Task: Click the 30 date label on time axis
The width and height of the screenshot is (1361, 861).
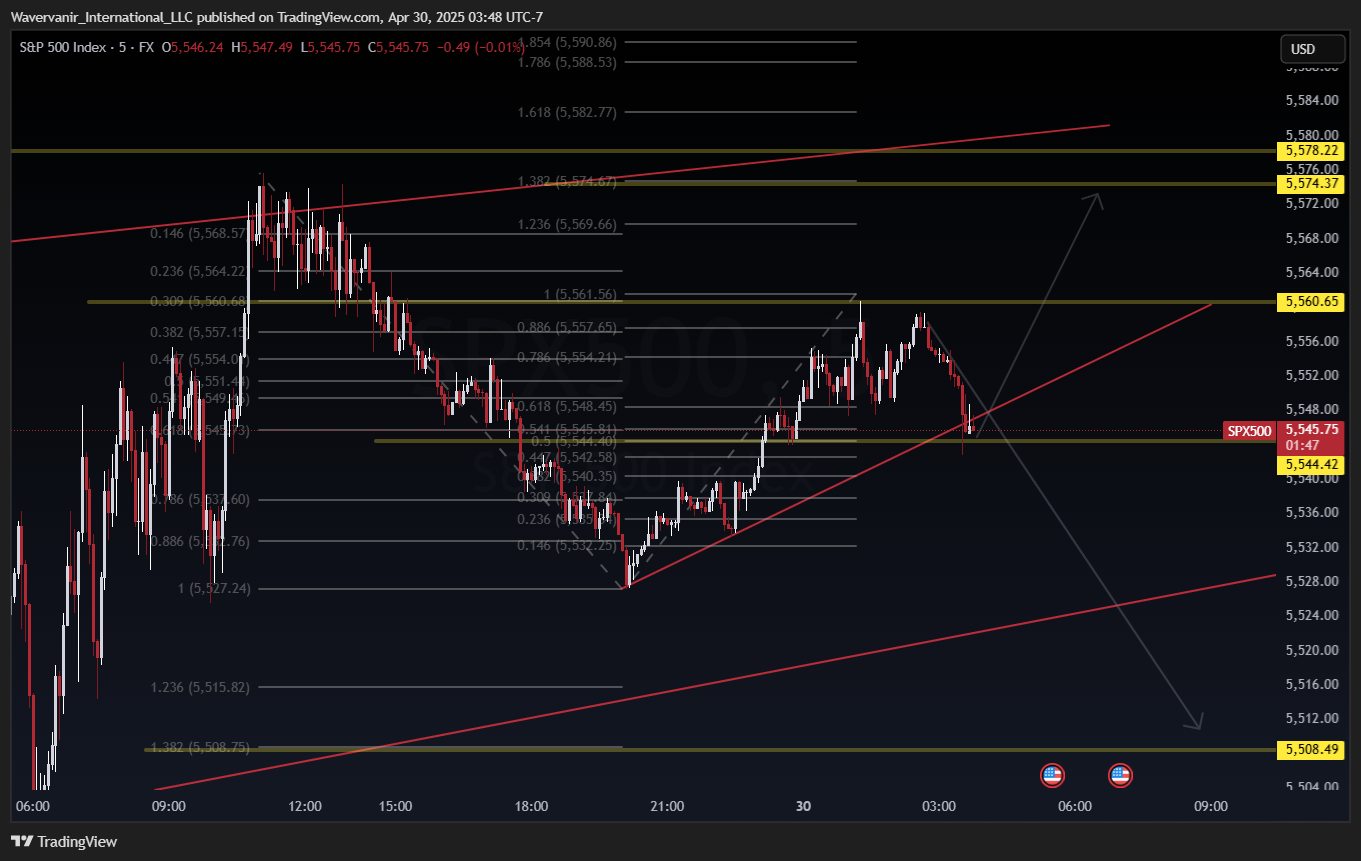Action: pos(802,806)
